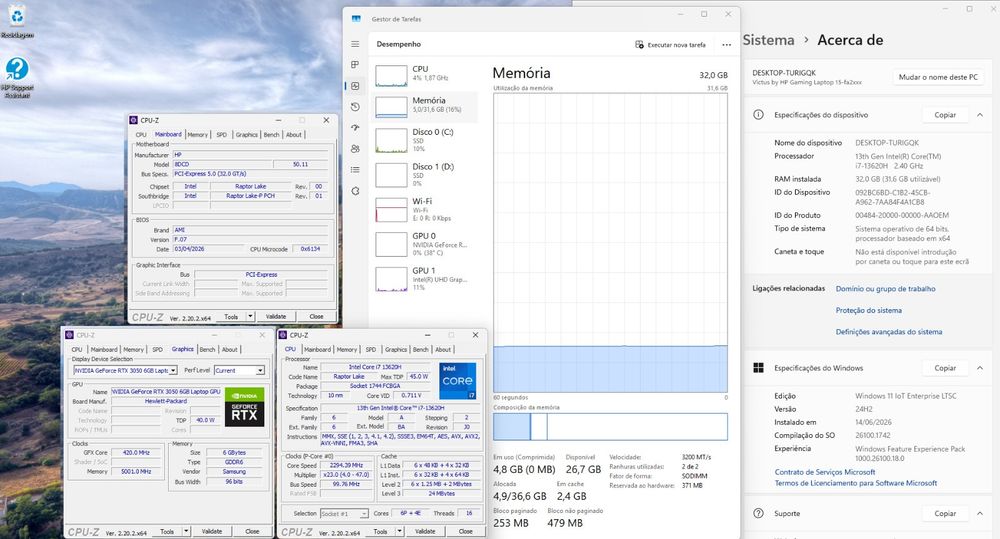Click Specification field 13th Gen Intel Core i7-13620H

(x=401, y=408)
